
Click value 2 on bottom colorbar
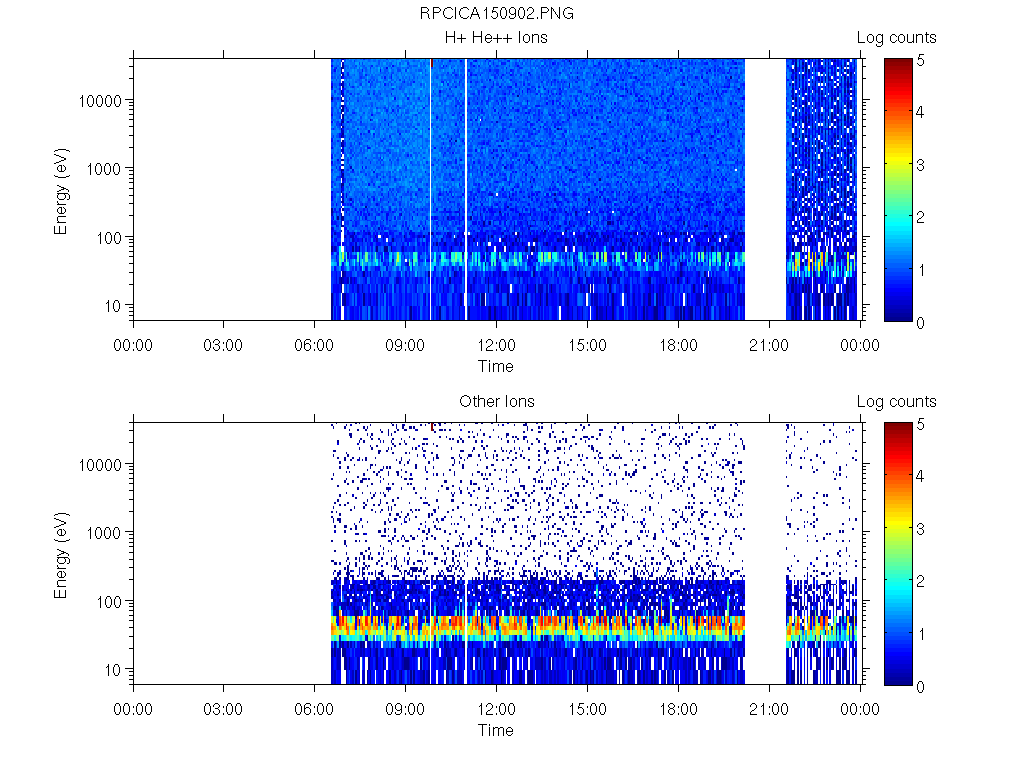(x=921, y=581)
